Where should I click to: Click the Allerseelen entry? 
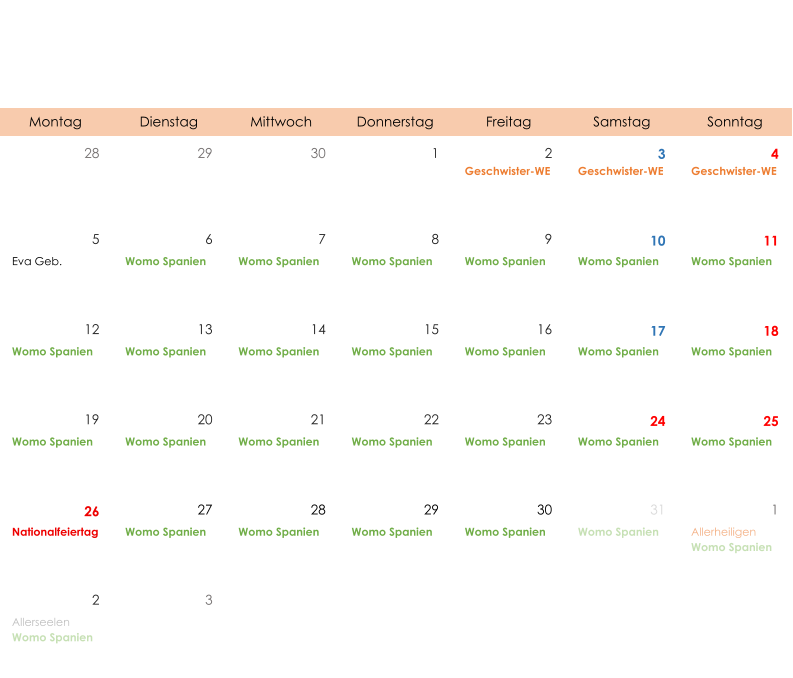click(x=41, y=622)
